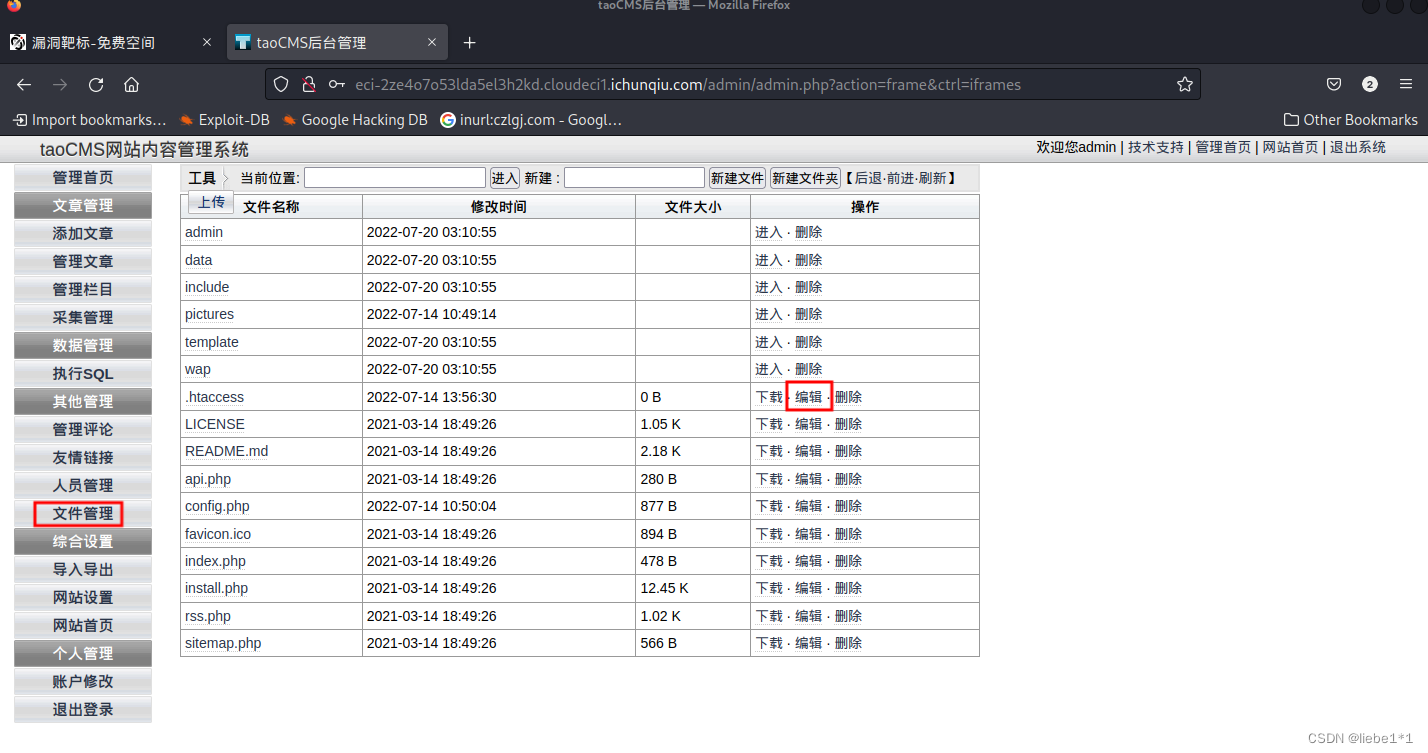
Task: Switch to the 漏洞靶标-免费空间 tab
Action: [x=93, y=43]
